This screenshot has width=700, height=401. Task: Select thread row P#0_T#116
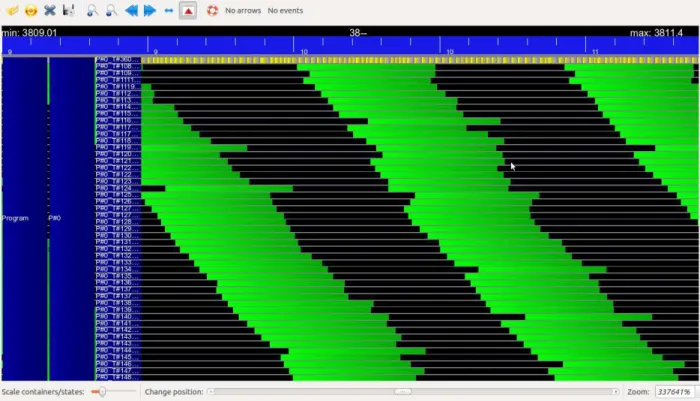coord(117,120)
